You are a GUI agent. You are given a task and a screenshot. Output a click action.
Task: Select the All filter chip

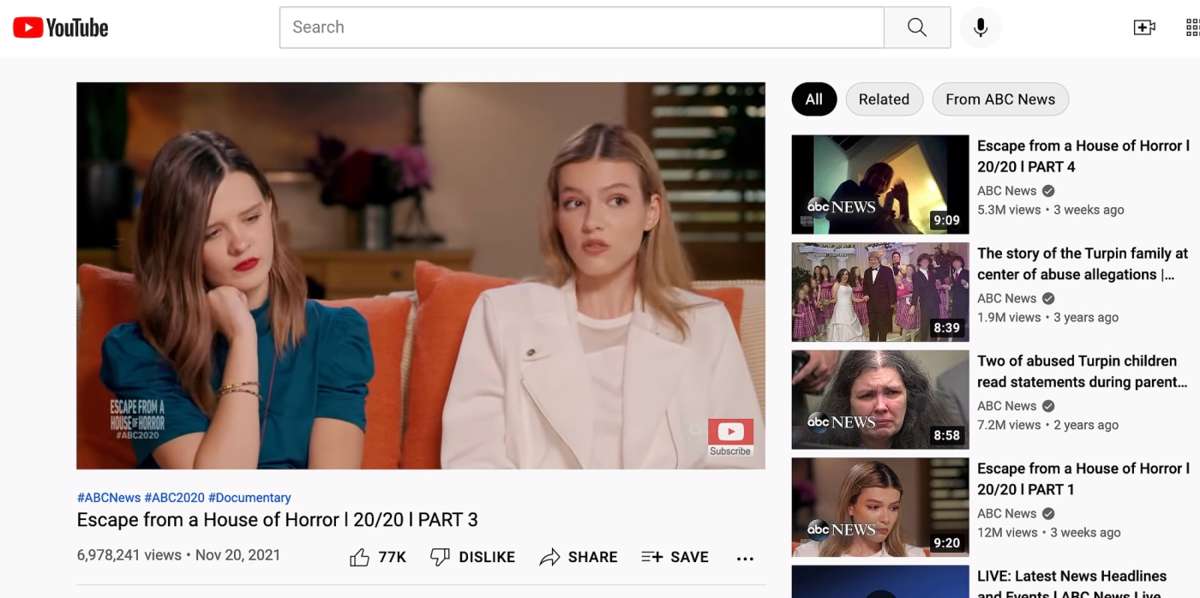point(814,99)
